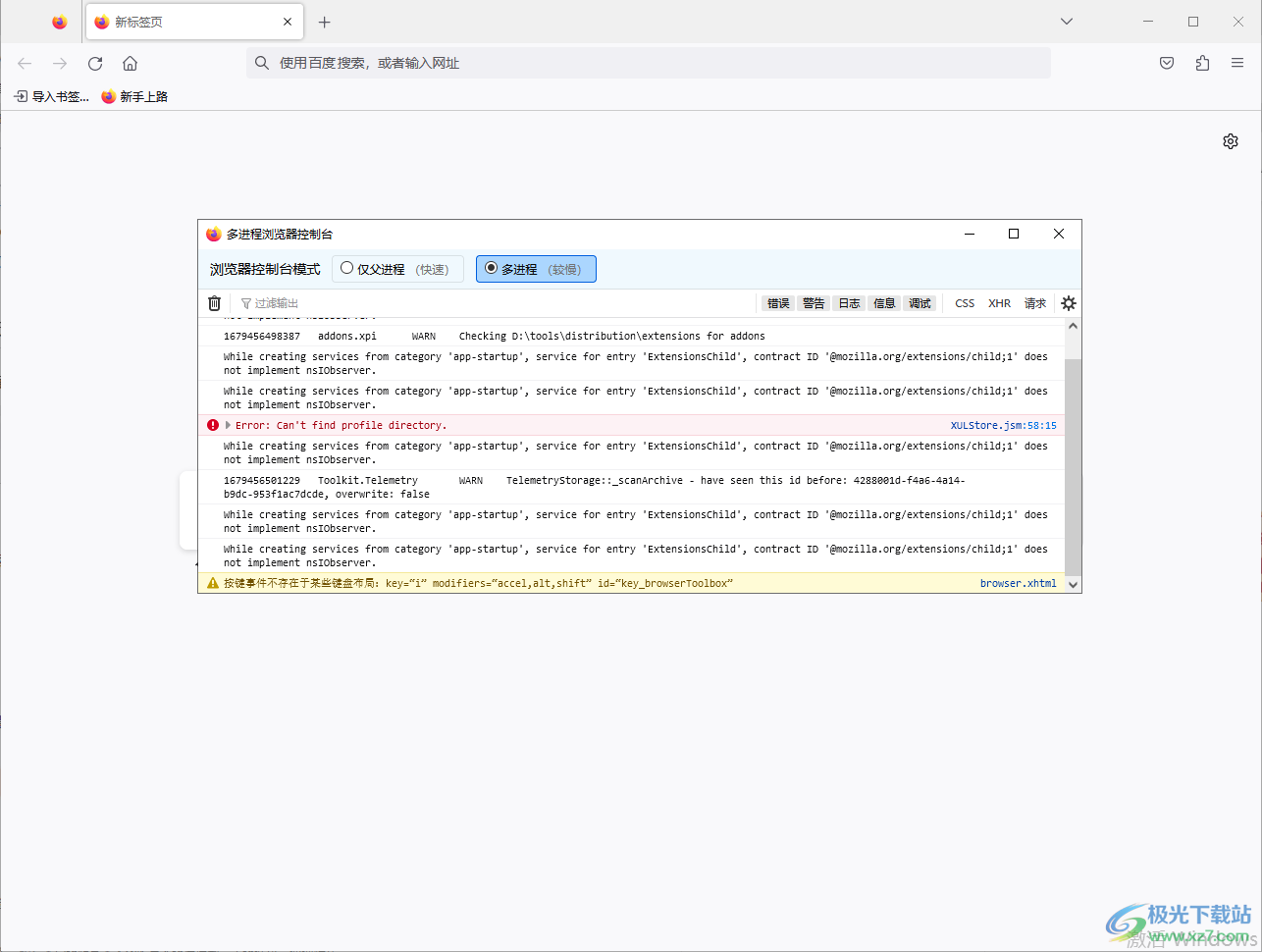Select 多进程 (较慢) radio option

pyautogui.click(x=536, y=269)
